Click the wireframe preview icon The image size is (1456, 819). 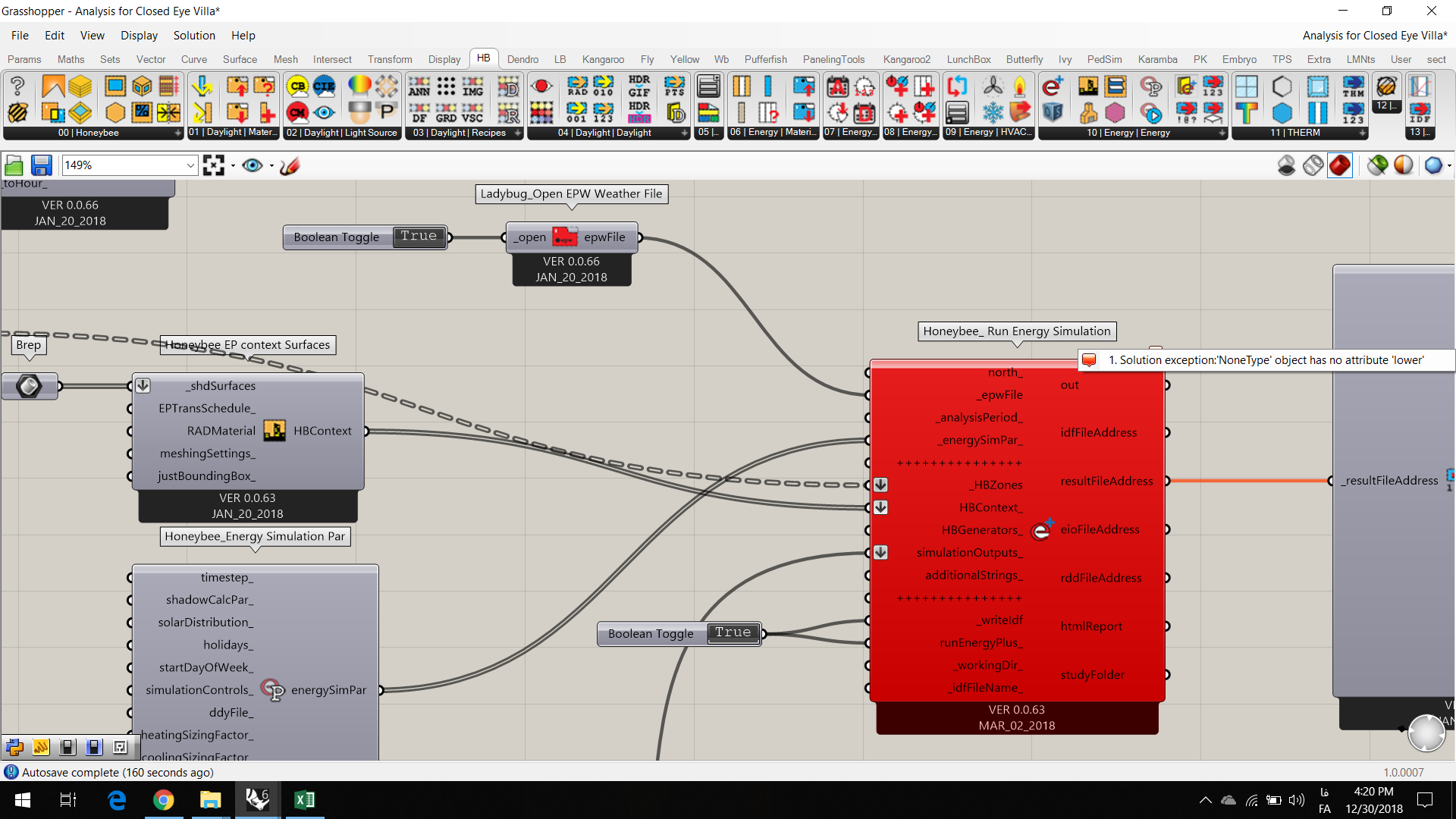1313,165
